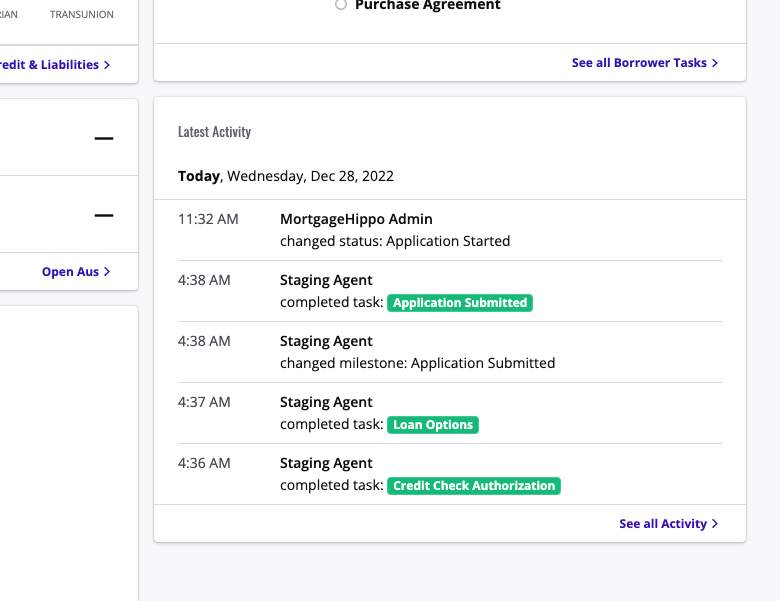Click the green Loan Options task badge
The width and height of the screenshot is (780, 601).
pyautogui.click(x=433, y=425)
